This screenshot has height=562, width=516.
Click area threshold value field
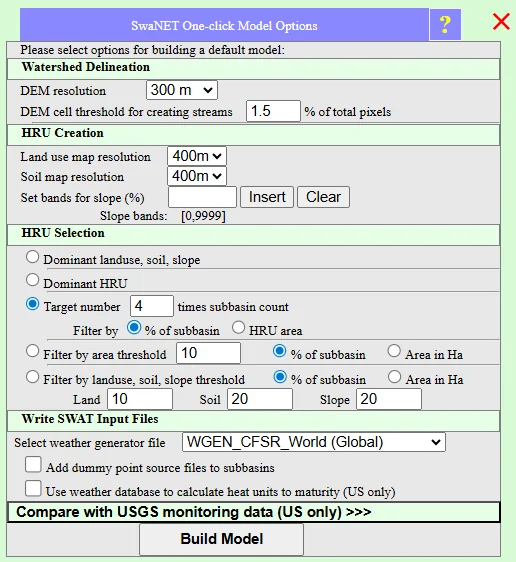[208, 353]
